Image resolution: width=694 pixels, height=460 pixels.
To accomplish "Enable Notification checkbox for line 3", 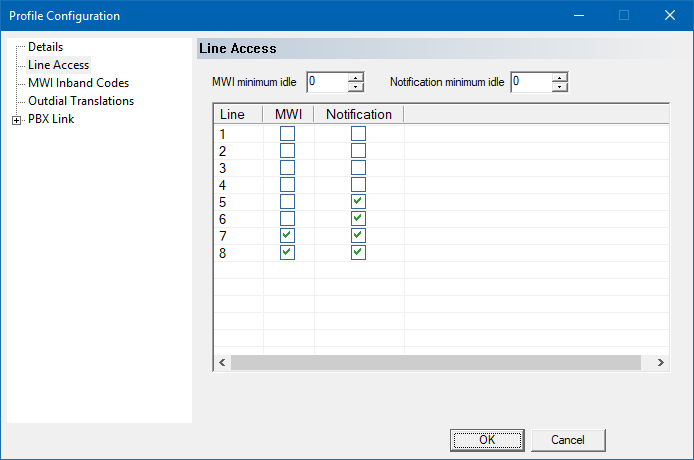I will coord(359,168).
